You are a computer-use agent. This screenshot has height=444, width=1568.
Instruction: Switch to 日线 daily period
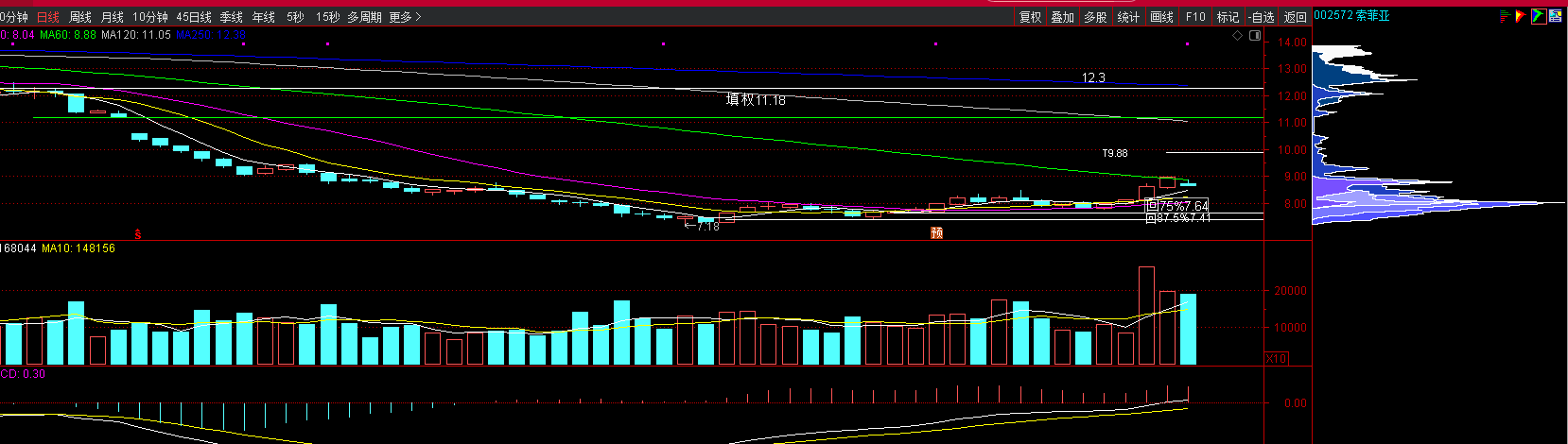(47, 17)
